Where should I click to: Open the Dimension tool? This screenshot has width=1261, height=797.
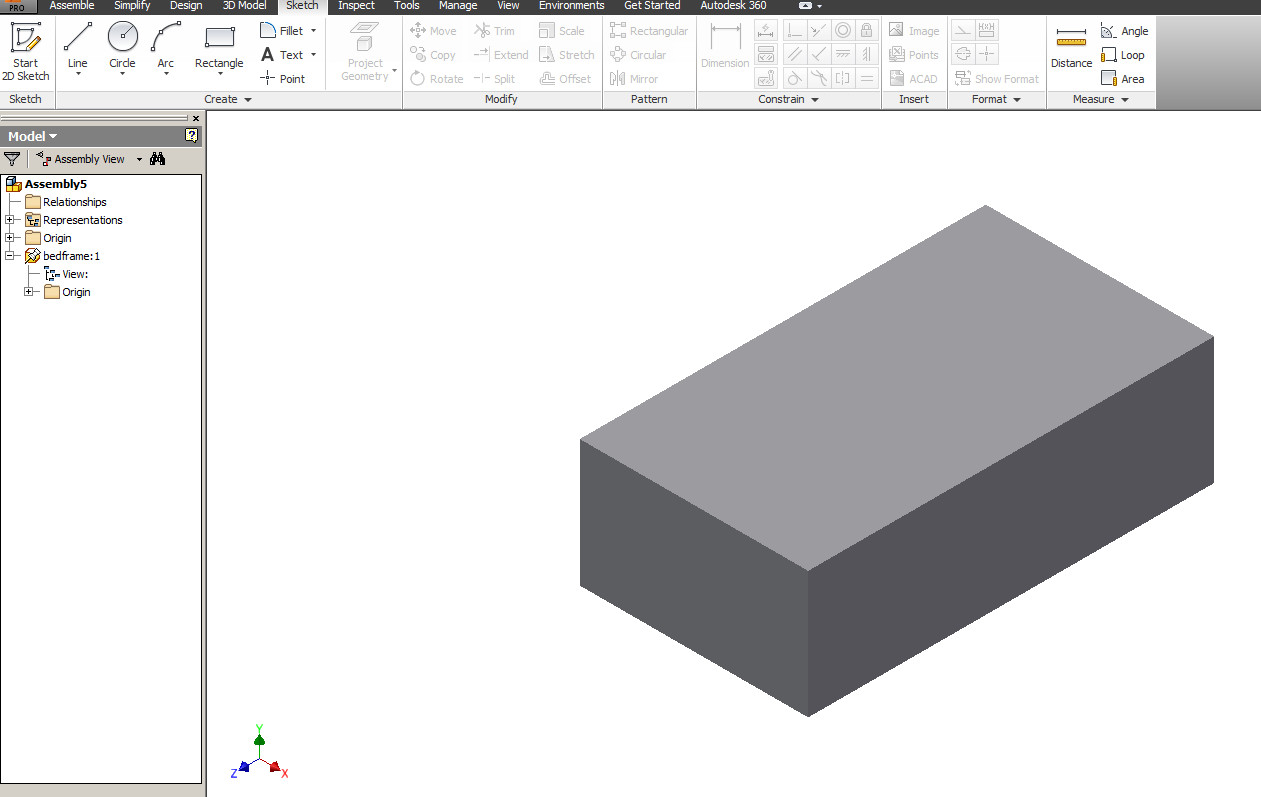point(724,47)
